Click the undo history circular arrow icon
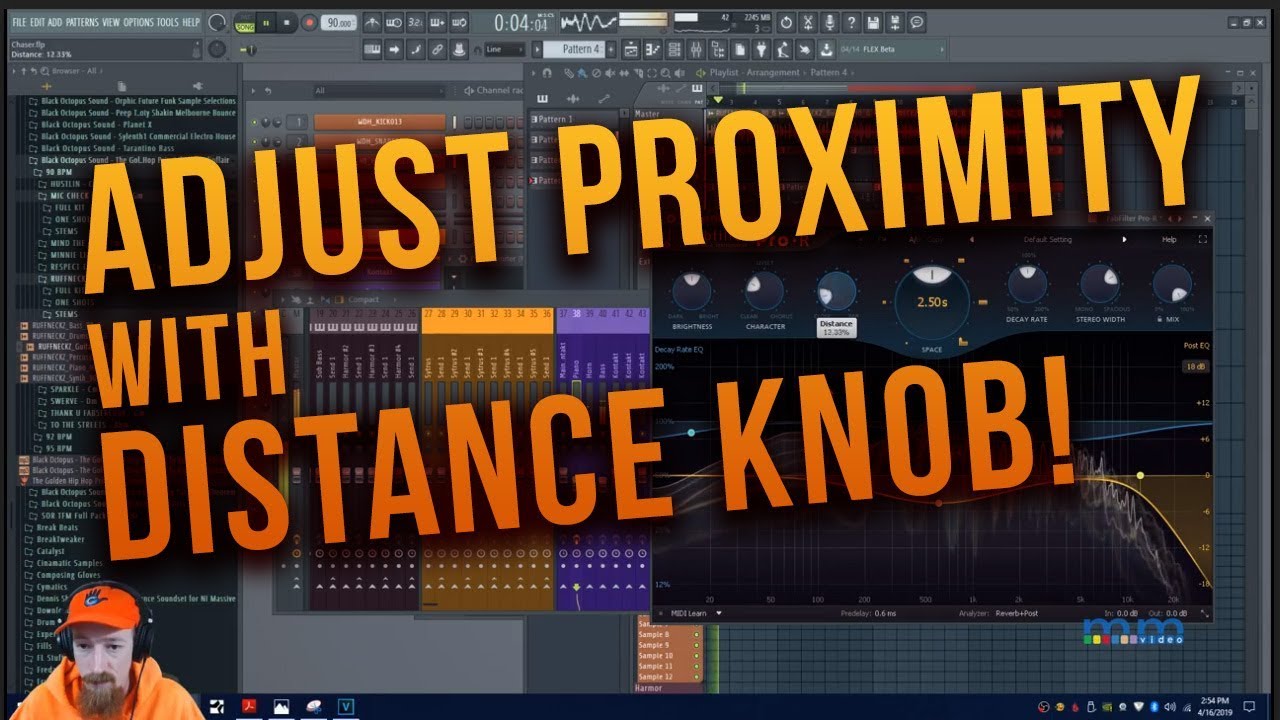1280x720 pixels. coord(786,22)
